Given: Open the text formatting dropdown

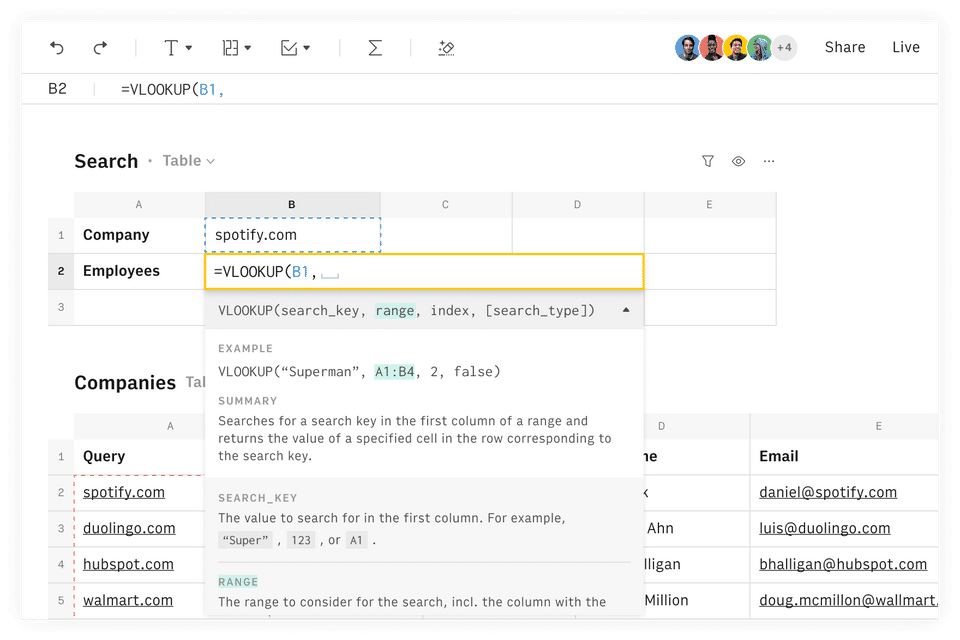Looking at the screenshot, I should [177, 48].
